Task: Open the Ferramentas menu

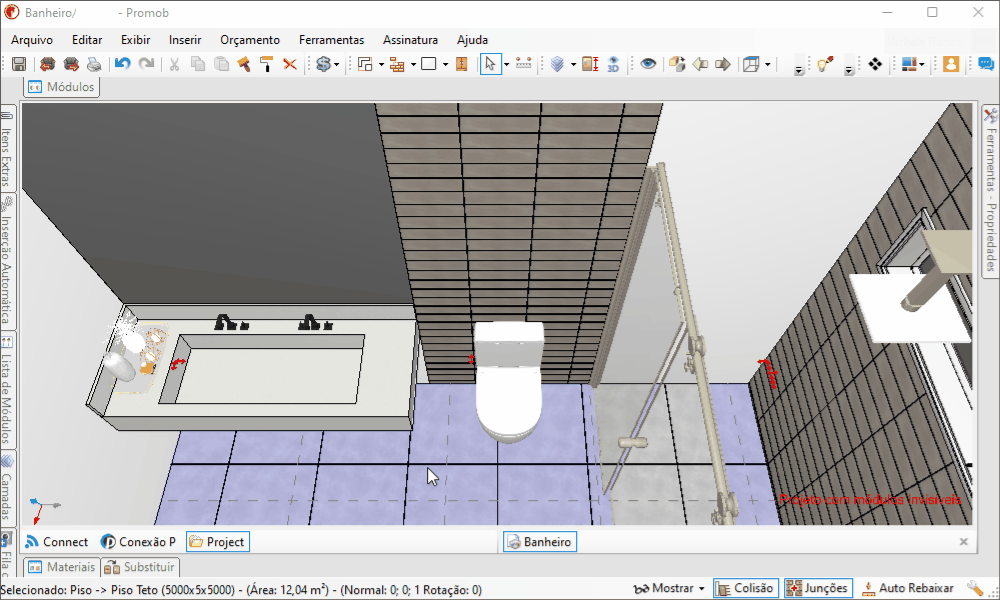Action: (332, 40)
